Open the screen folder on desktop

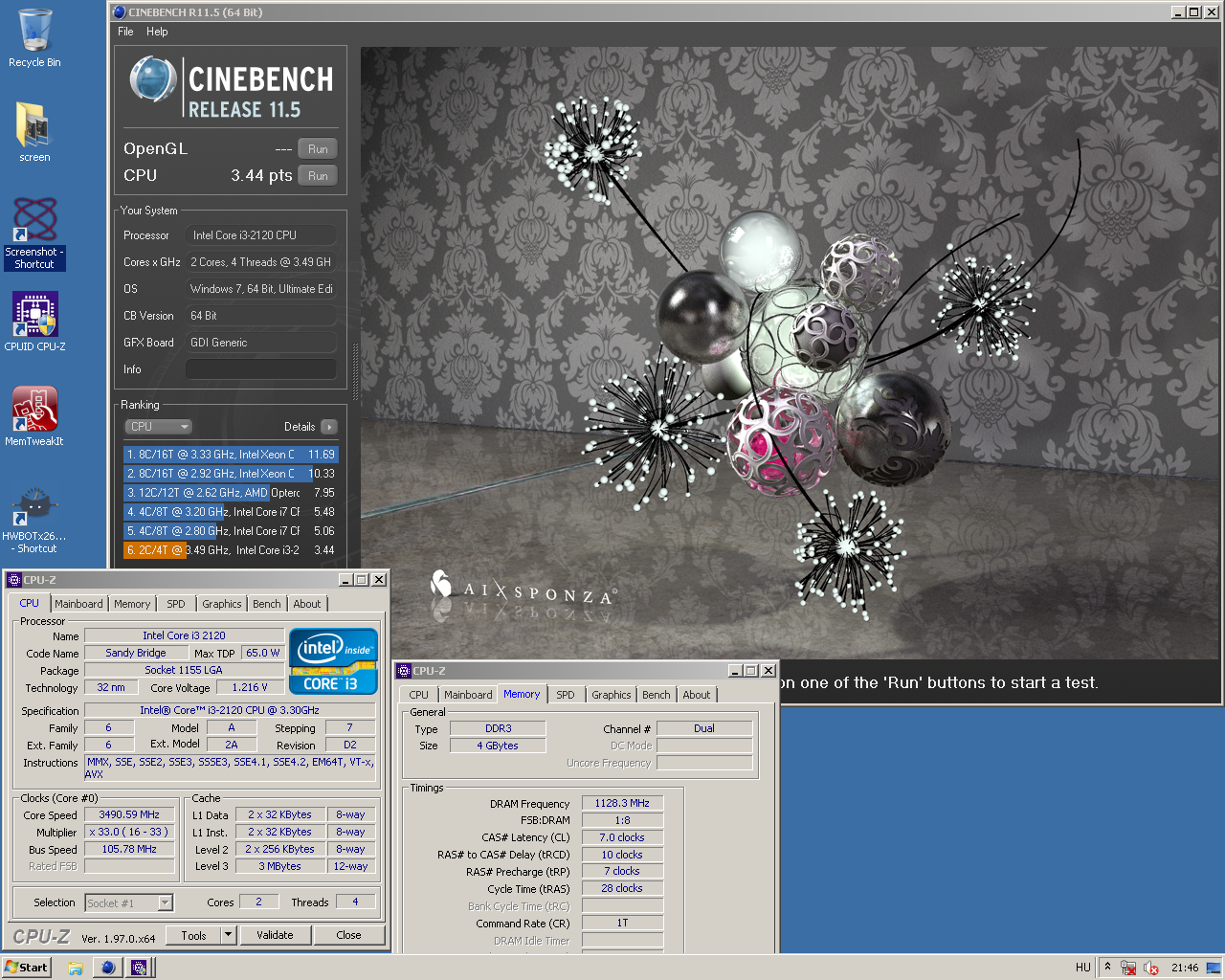[34, 132]
